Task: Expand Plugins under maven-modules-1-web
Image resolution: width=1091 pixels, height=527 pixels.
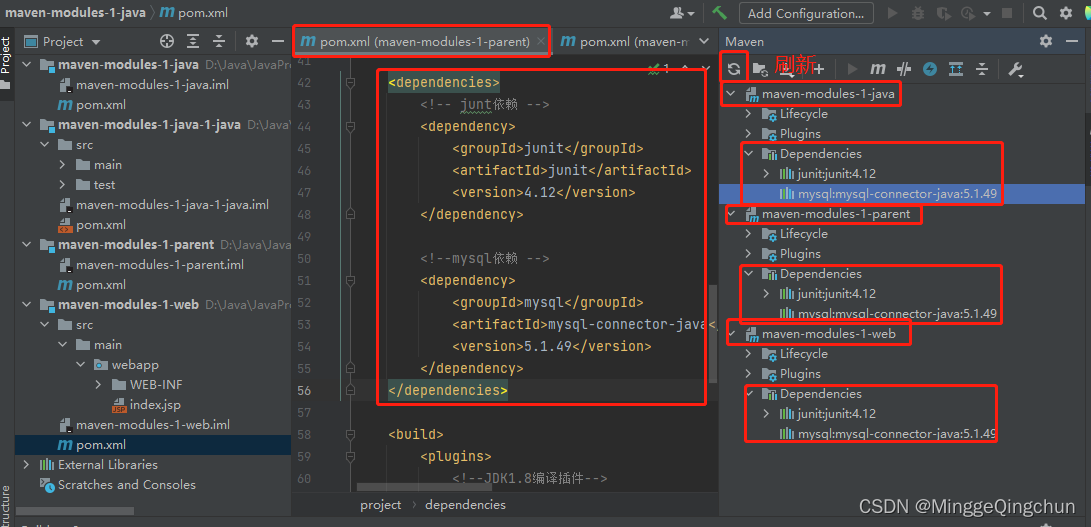Action: [749, 374]
